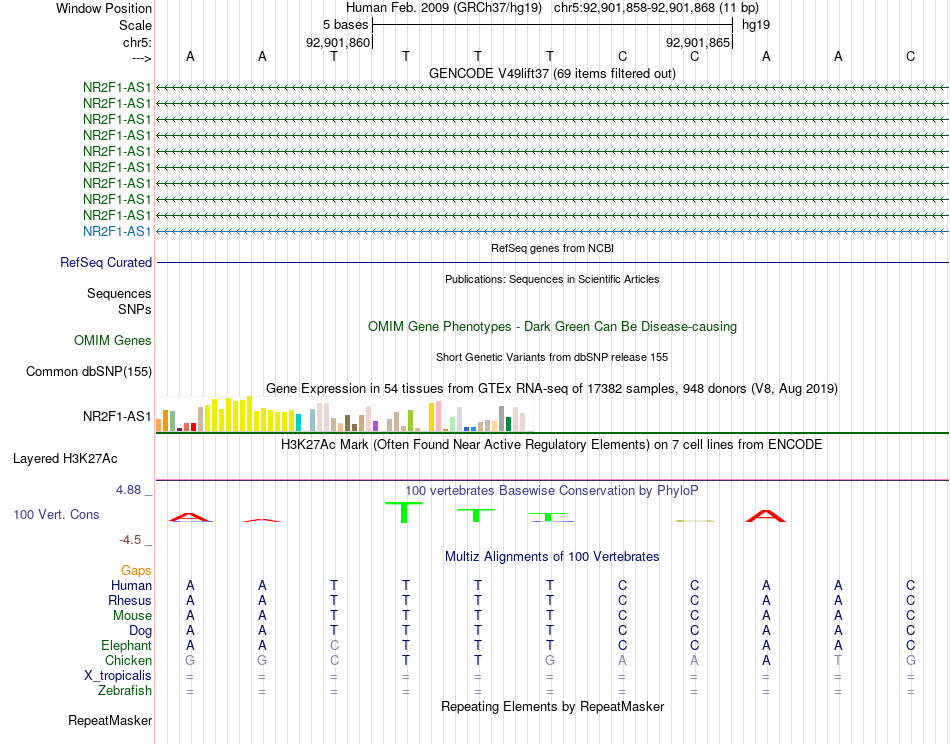
Task: Click the Elephant alignment row label
Action: 127,646
